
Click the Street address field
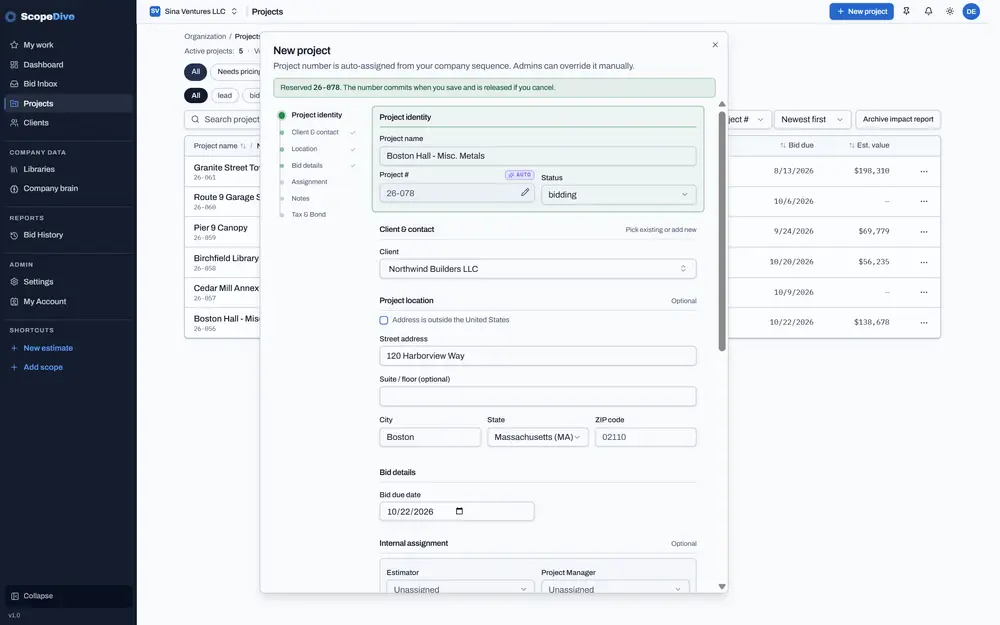coord(538,356)
